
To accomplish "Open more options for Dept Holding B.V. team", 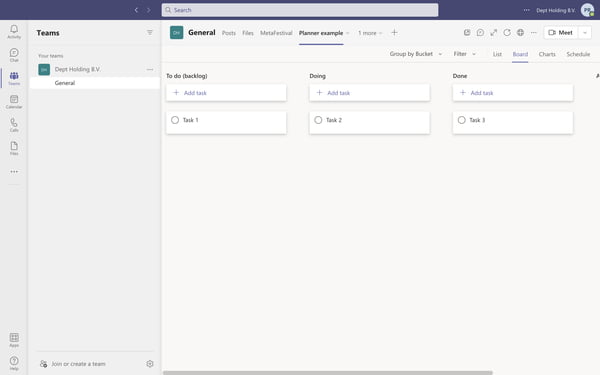I will [150, 69].
